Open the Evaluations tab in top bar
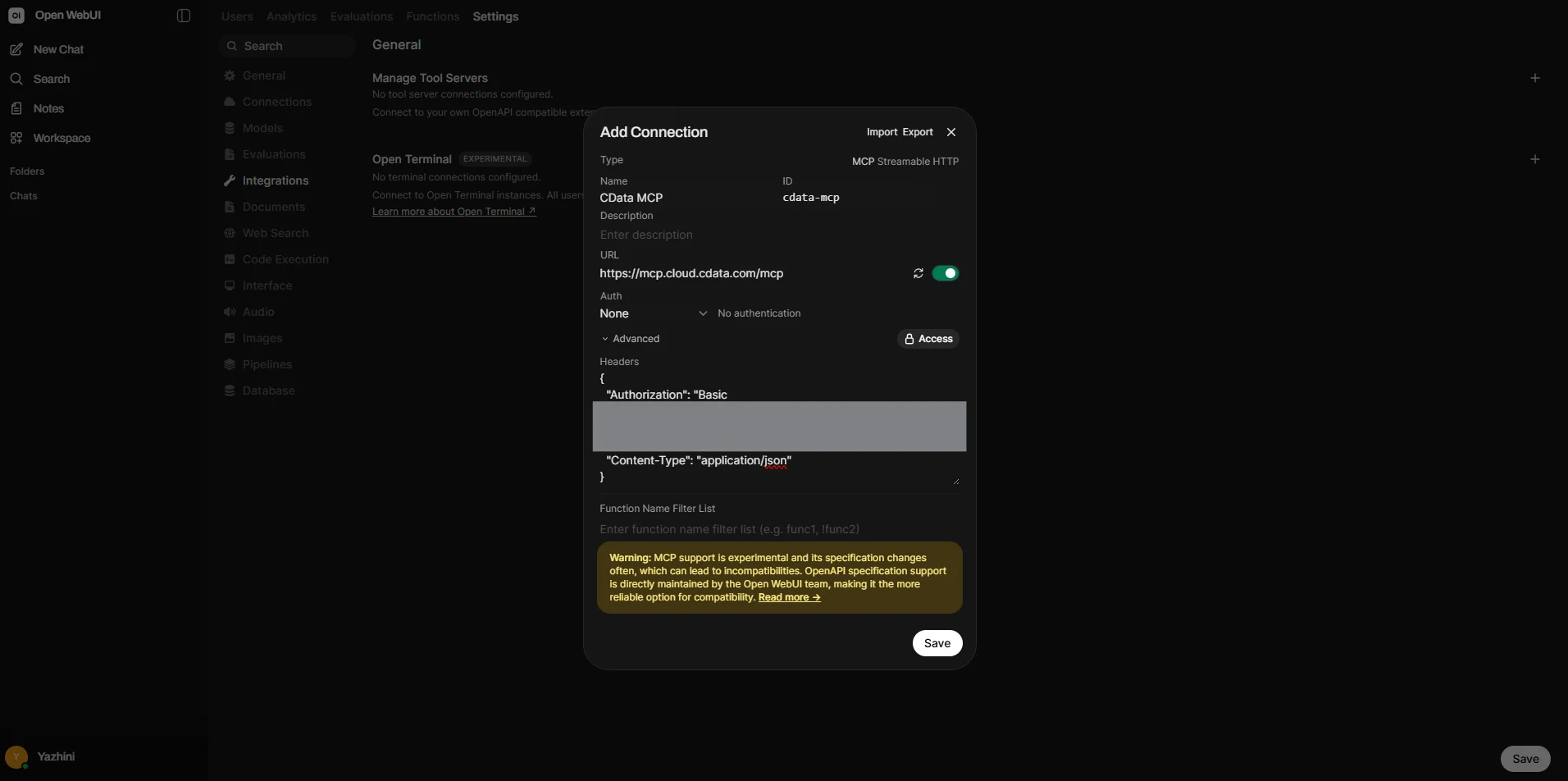Image resolution: width=1568 pixels, height=781 pixels. pyautogui.click(x=362, y=16)
